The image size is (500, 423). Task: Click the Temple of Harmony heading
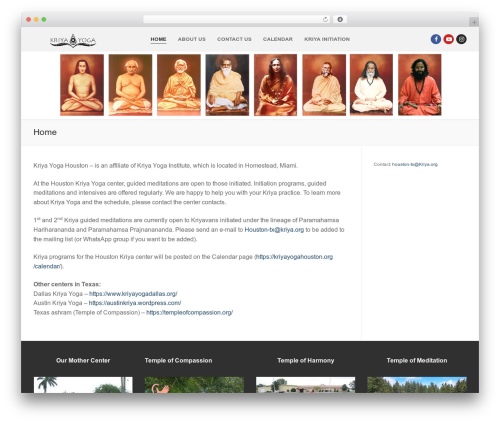306,360
